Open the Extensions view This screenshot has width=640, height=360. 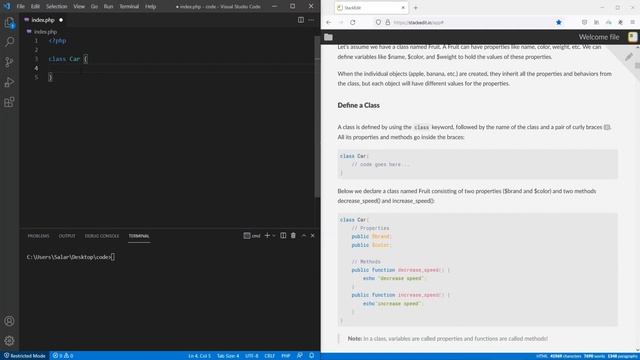(x=9, y=102)
